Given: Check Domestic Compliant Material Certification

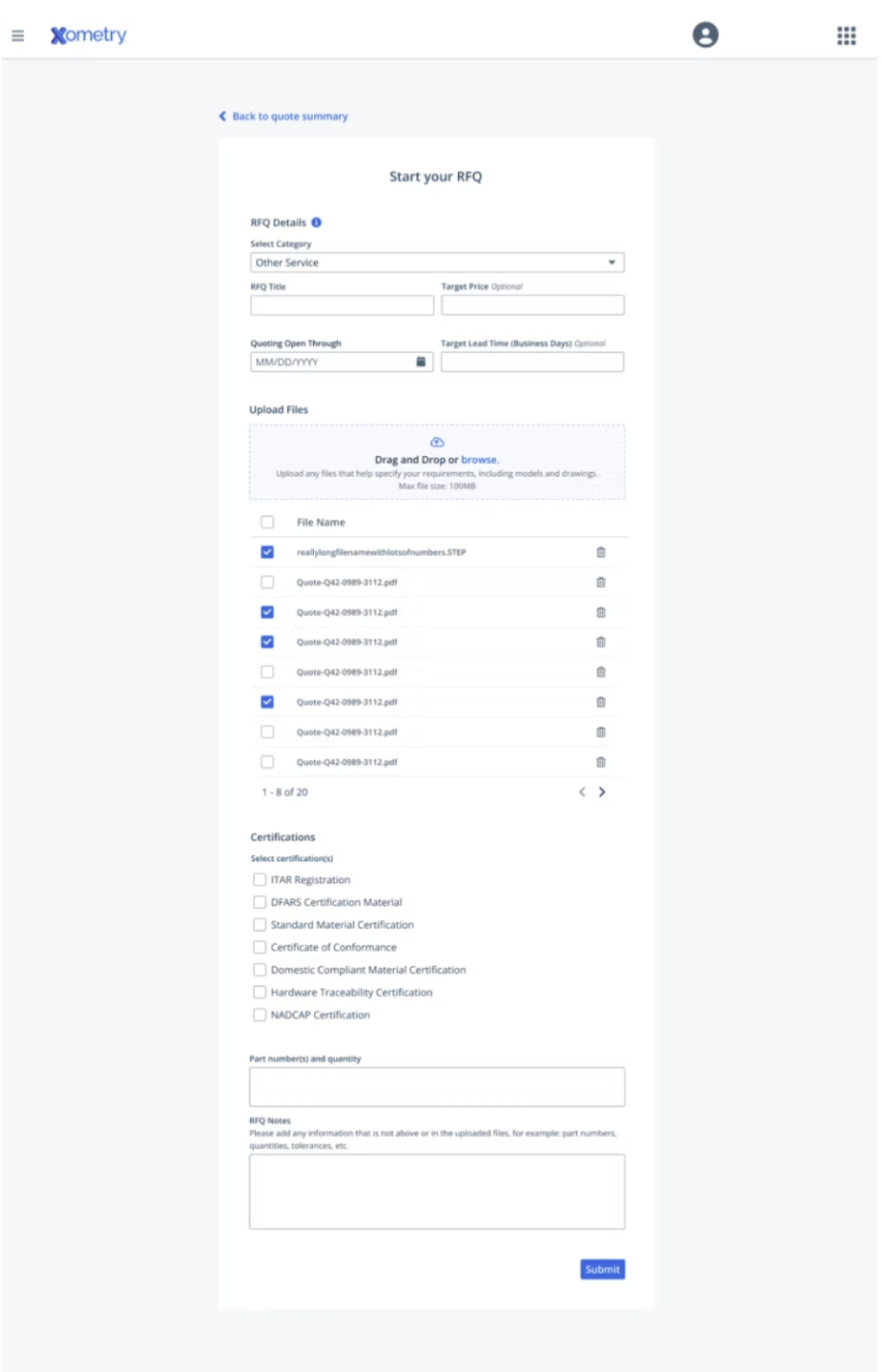Looking at the screenshot, I should [259, 970].
